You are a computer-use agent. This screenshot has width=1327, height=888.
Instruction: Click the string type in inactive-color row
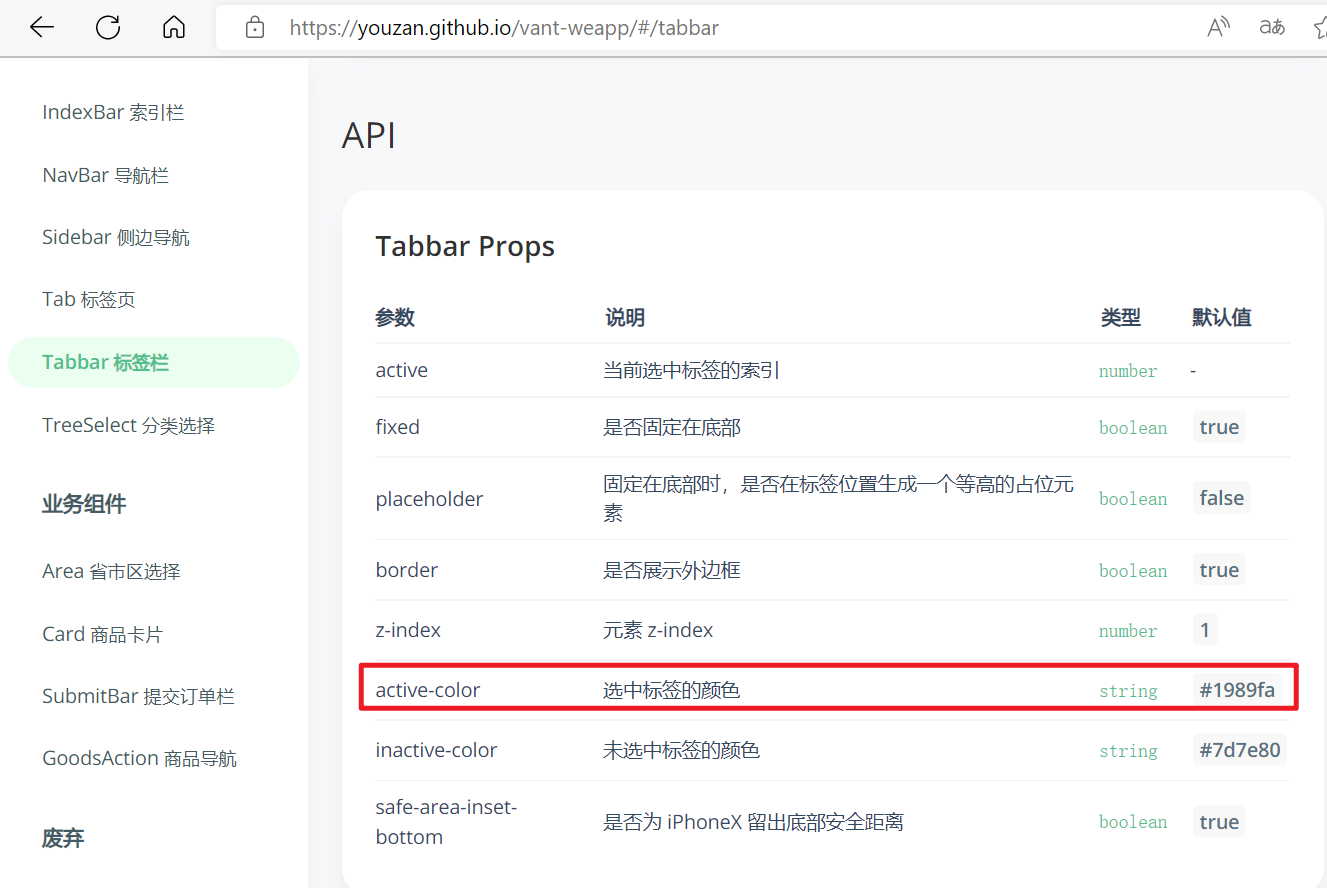[1128, 751]
